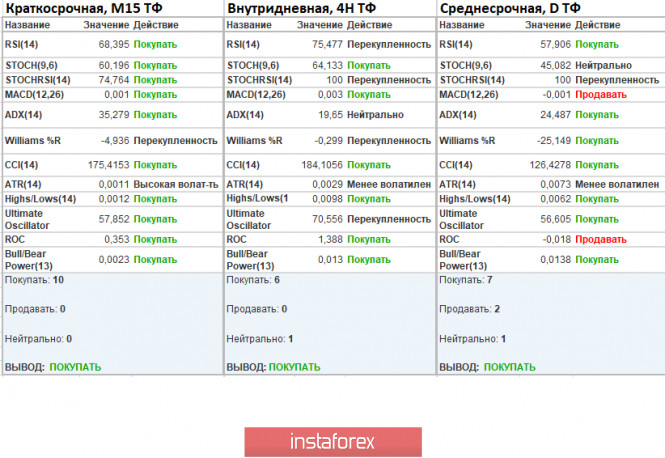
Task: Click ROC value 0,353
Action: tap(117, 239)
